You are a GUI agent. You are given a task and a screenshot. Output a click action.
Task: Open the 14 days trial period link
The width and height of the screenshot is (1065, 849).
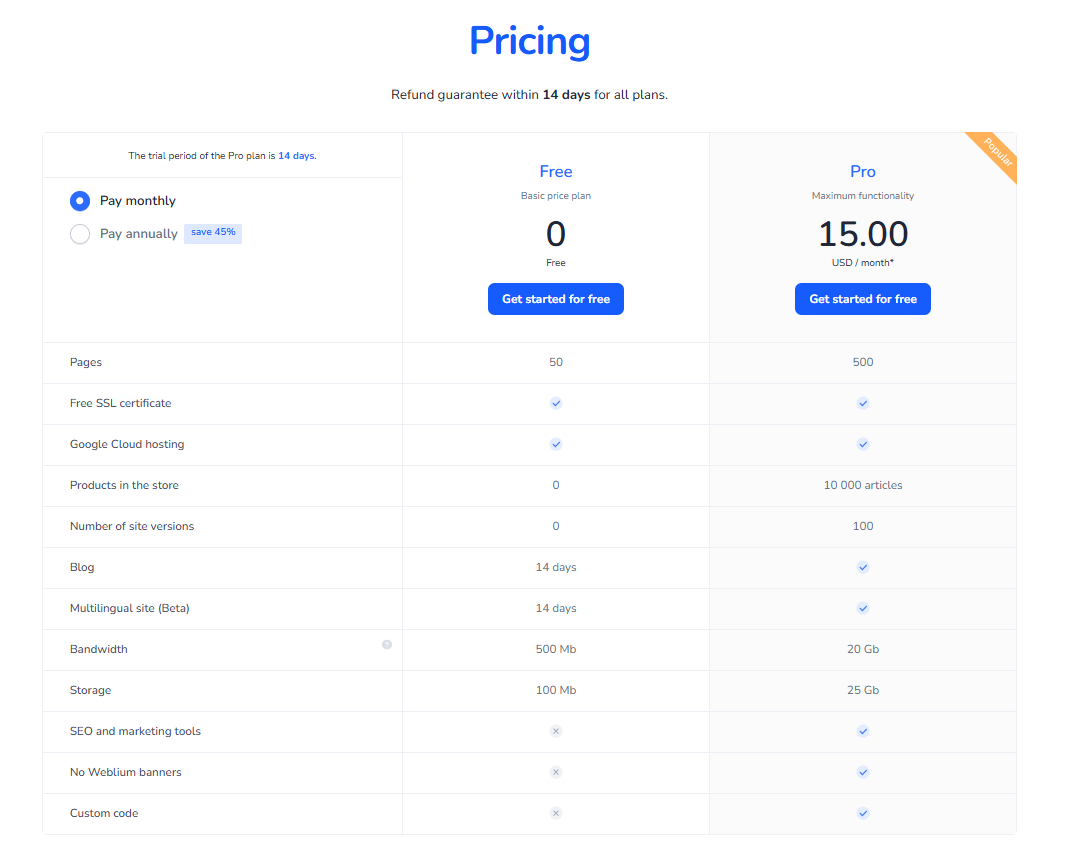tap(297, 156)
